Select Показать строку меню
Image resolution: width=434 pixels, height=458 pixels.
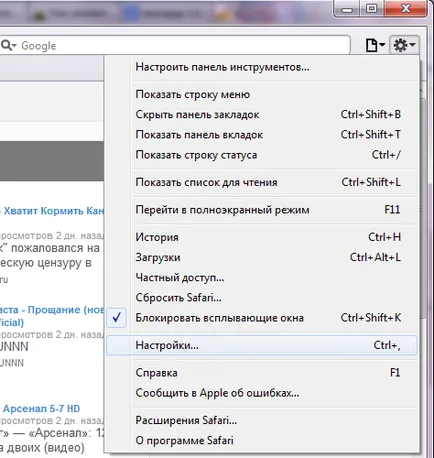[262, 94]
